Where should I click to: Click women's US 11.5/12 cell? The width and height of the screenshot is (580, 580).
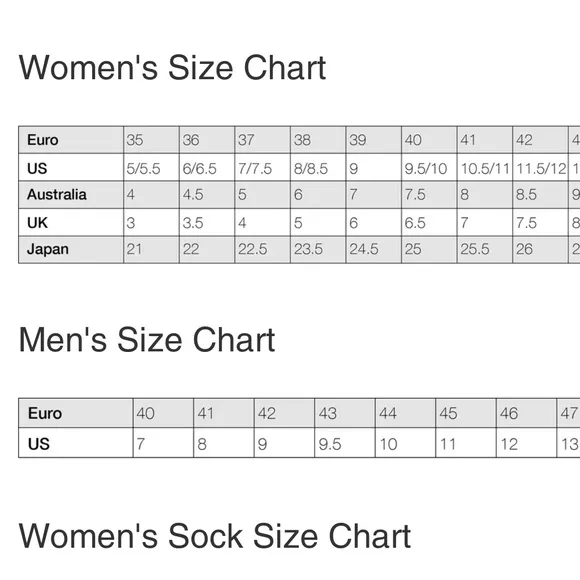[x=540, y=168]
